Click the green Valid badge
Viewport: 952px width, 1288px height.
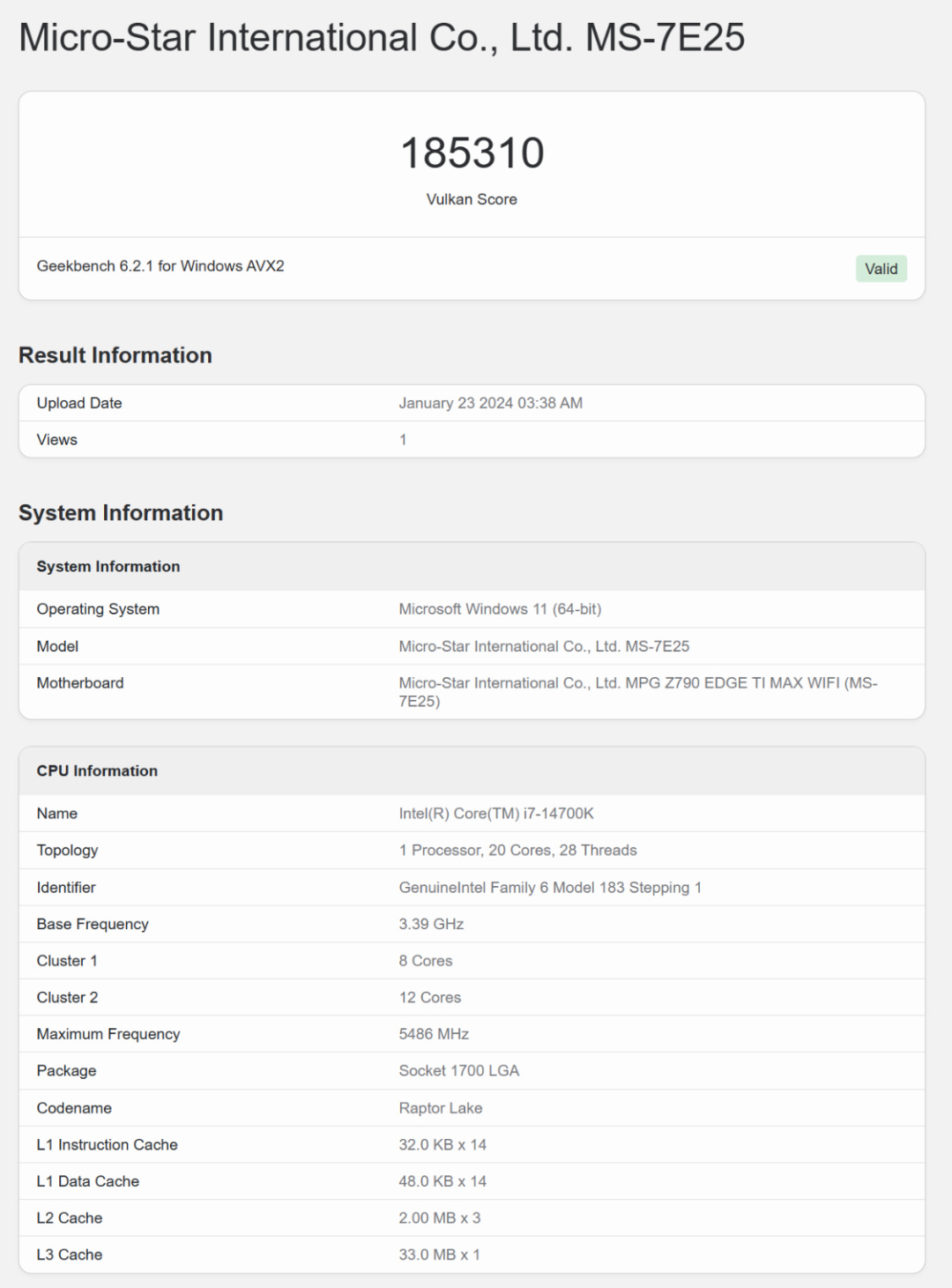click(881, 269)
